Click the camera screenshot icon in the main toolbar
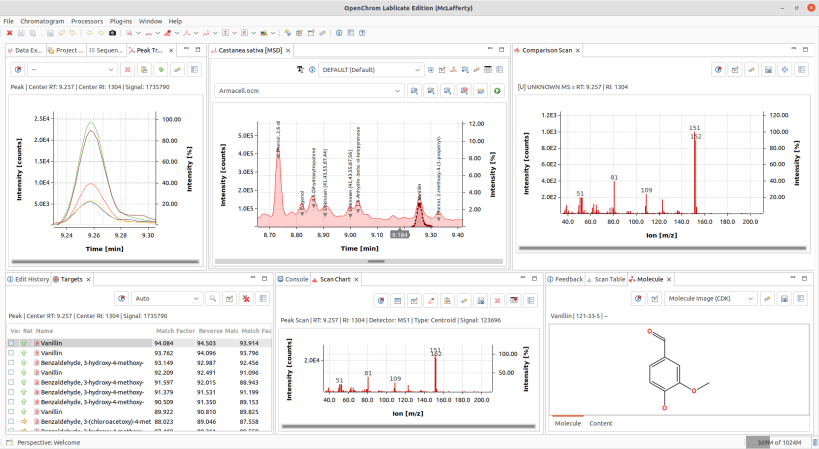This screenshot has height=449, width=819. pyautogui.click(x=112, y=33)
